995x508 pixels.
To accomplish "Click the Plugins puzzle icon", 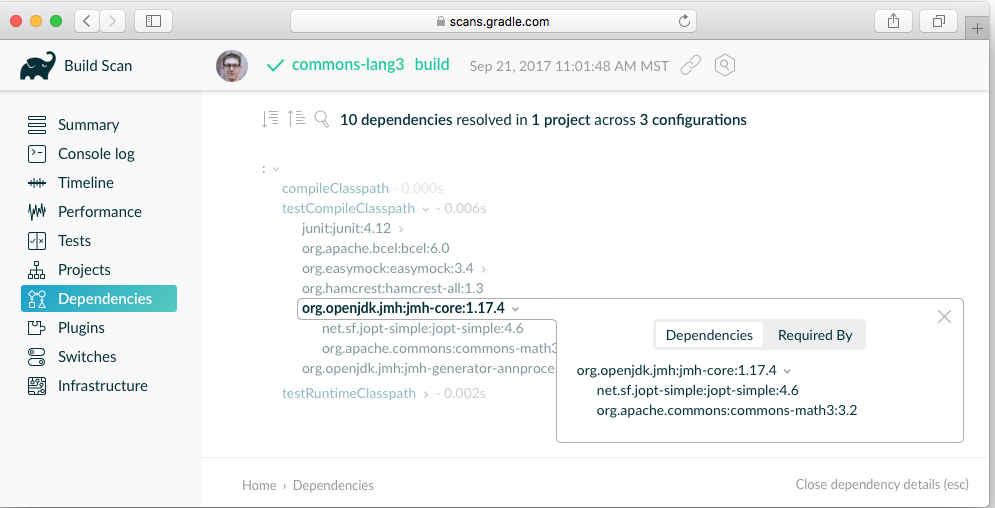I will [37, 328].
